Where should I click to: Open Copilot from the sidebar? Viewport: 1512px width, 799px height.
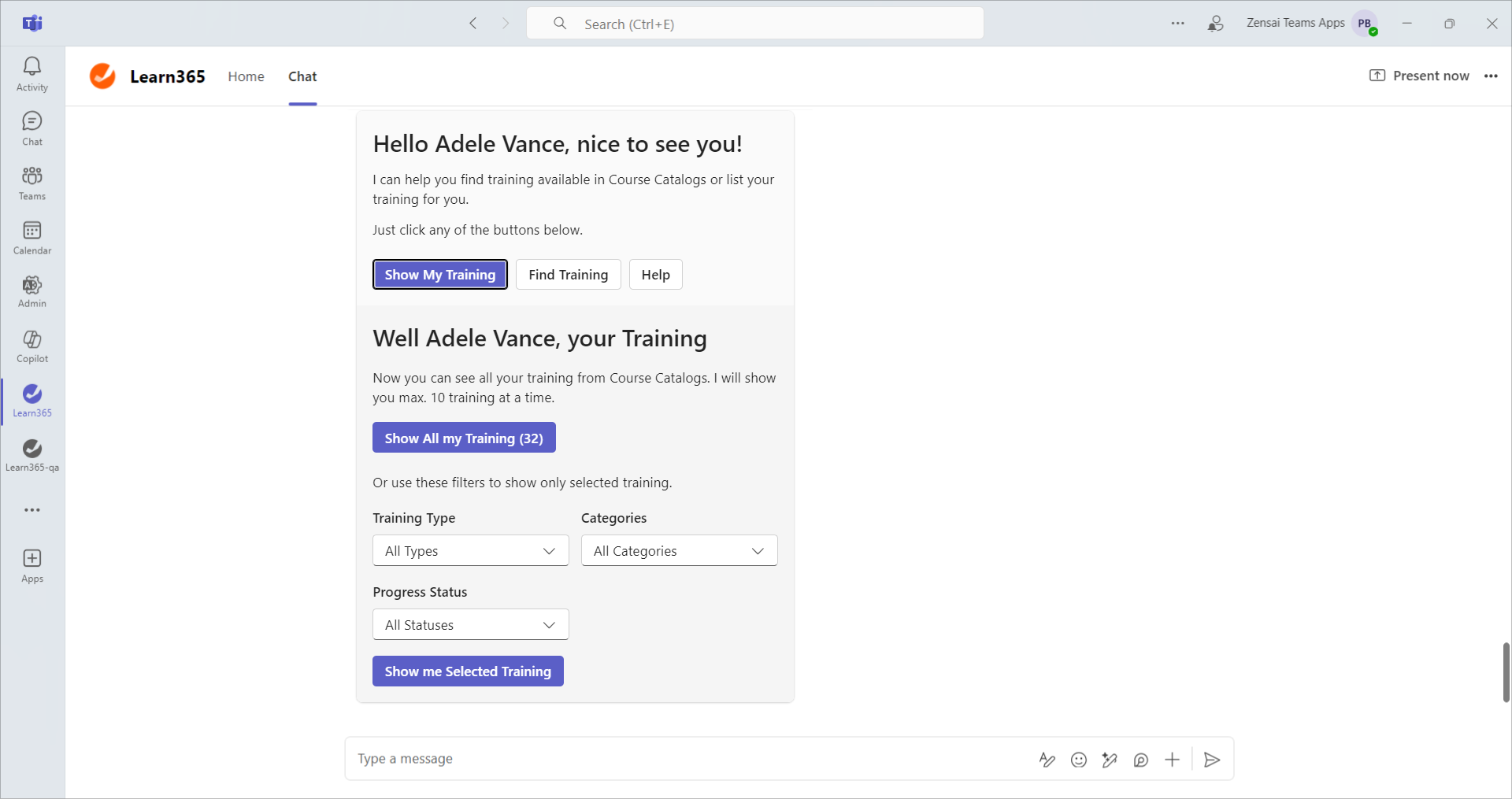(x=31, y=346)
